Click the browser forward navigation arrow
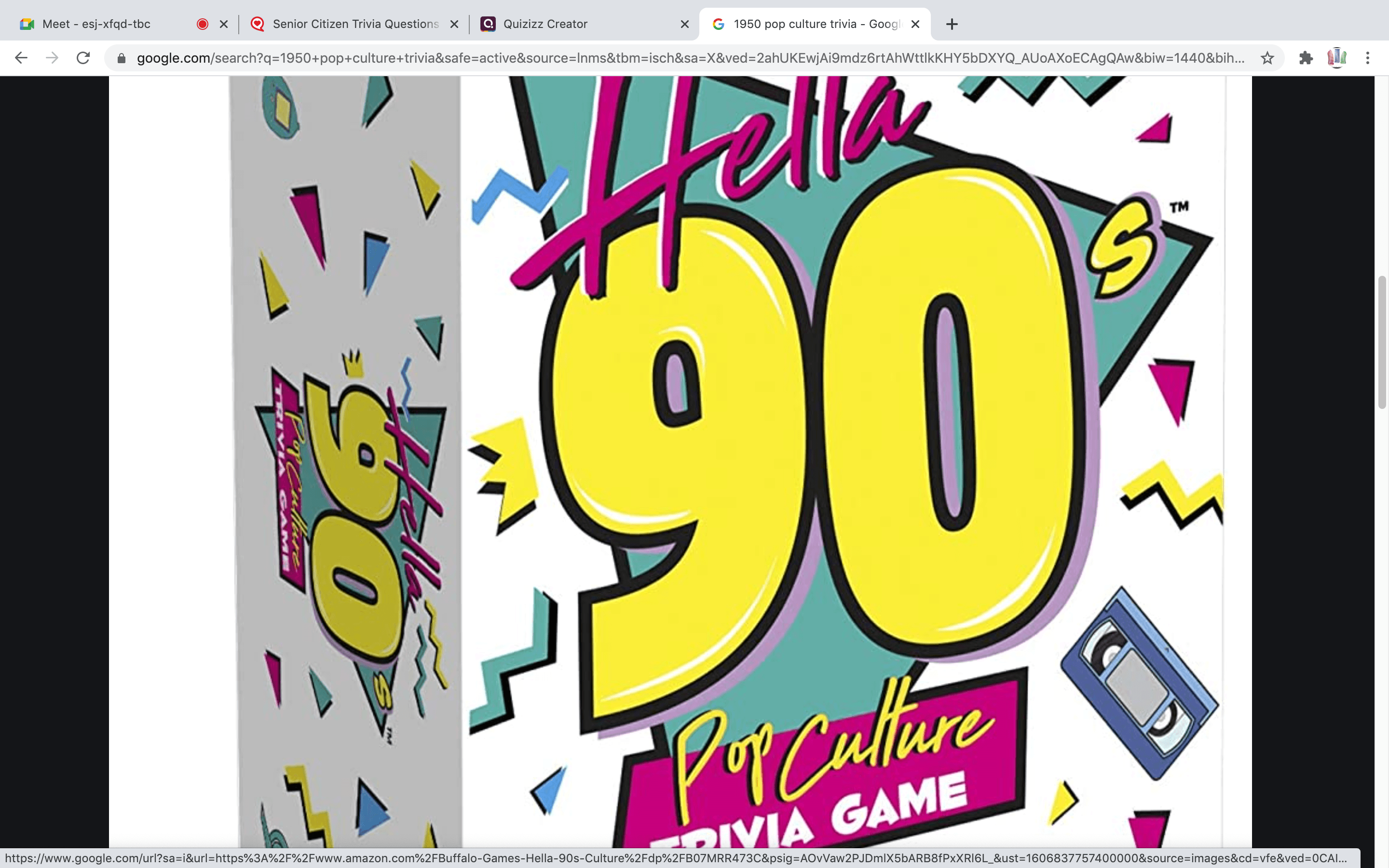 point(50,57)
